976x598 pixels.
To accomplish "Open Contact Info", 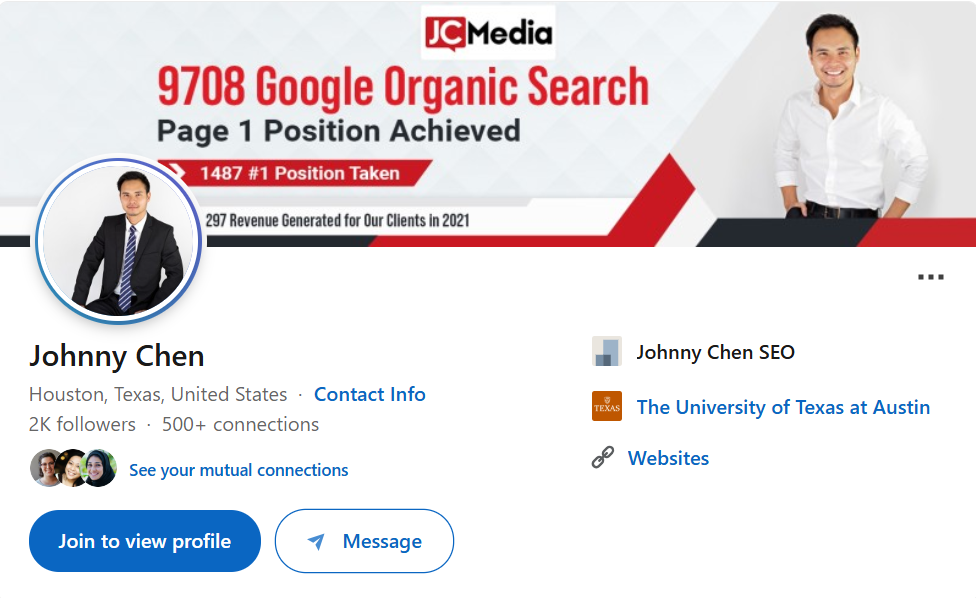I will [x=369, y=394].
